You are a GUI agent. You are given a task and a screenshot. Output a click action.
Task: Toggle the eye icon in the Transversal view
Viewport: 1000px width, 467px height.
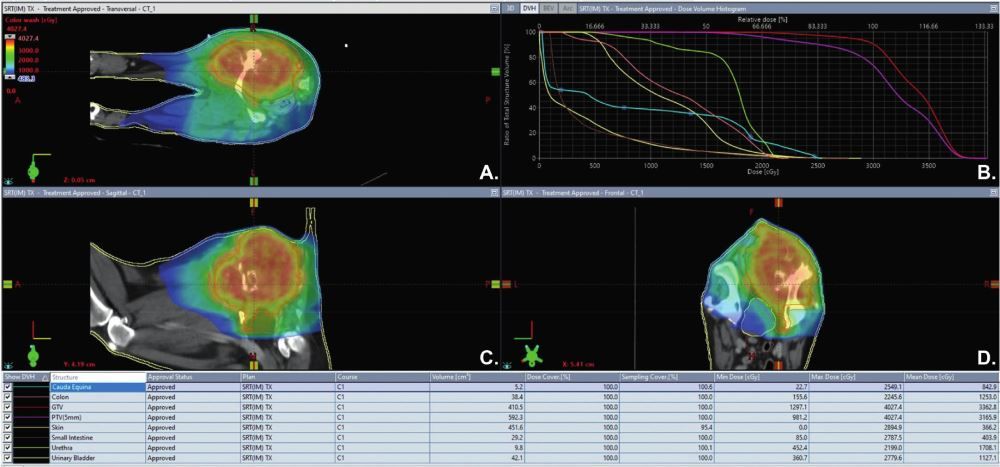7,181
